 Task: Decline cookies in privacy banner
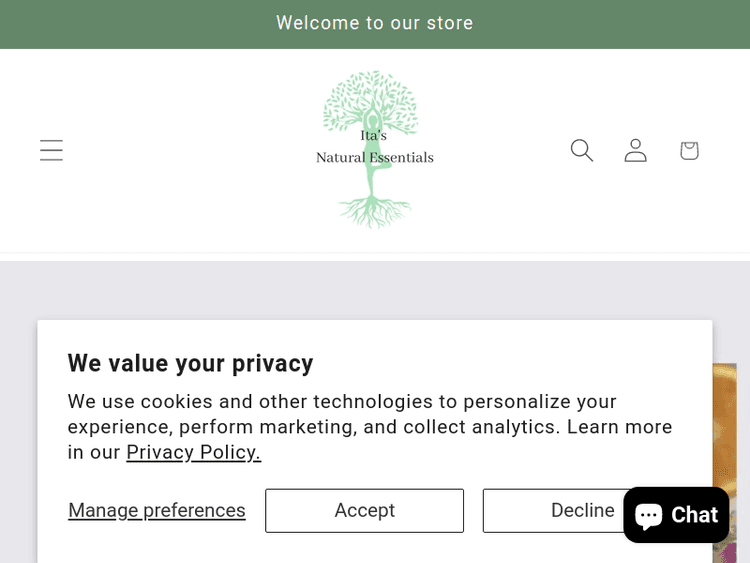(x=550, y=510)
